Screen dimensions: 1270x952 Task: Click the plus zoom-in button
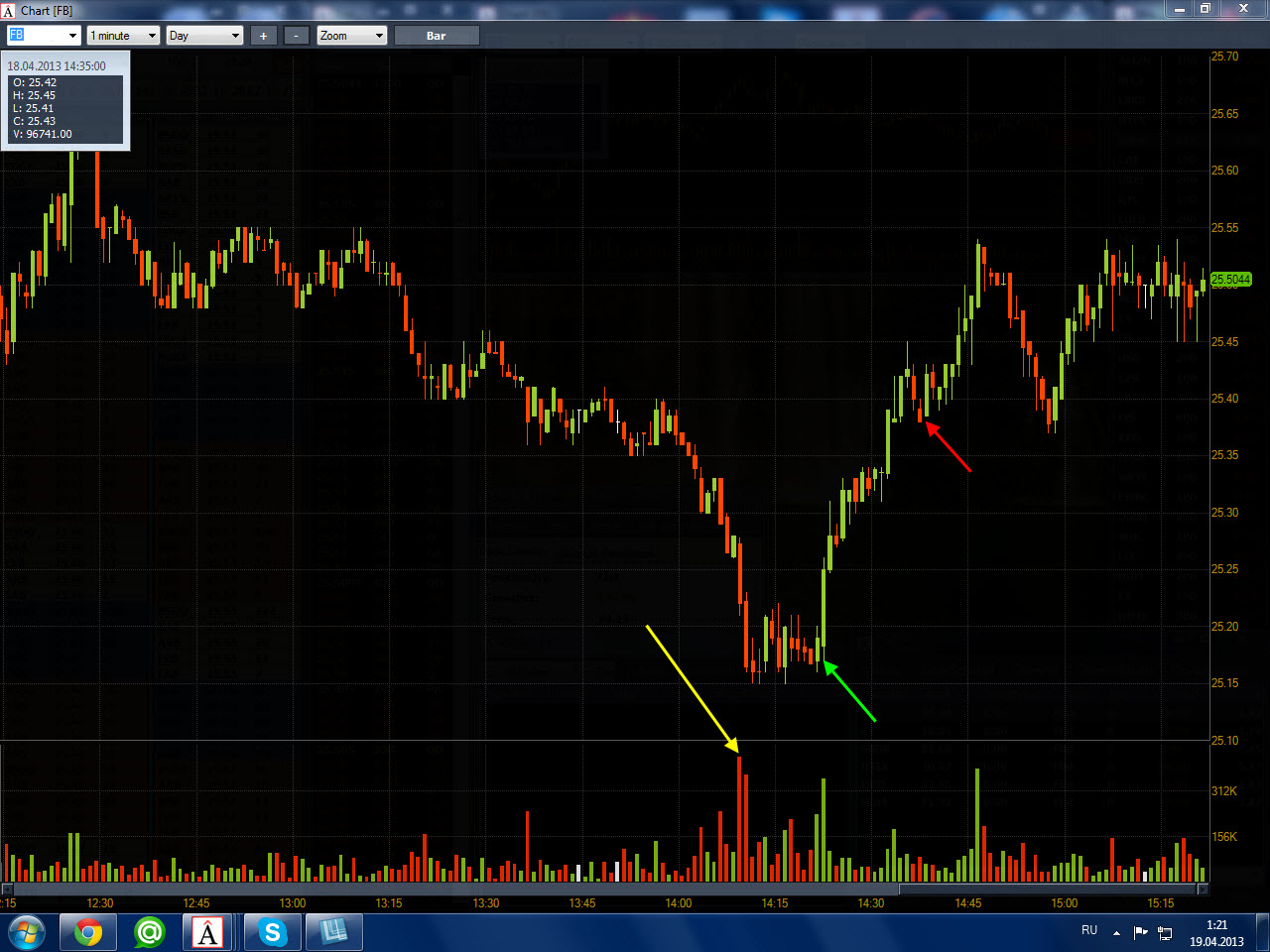[263, 36]
